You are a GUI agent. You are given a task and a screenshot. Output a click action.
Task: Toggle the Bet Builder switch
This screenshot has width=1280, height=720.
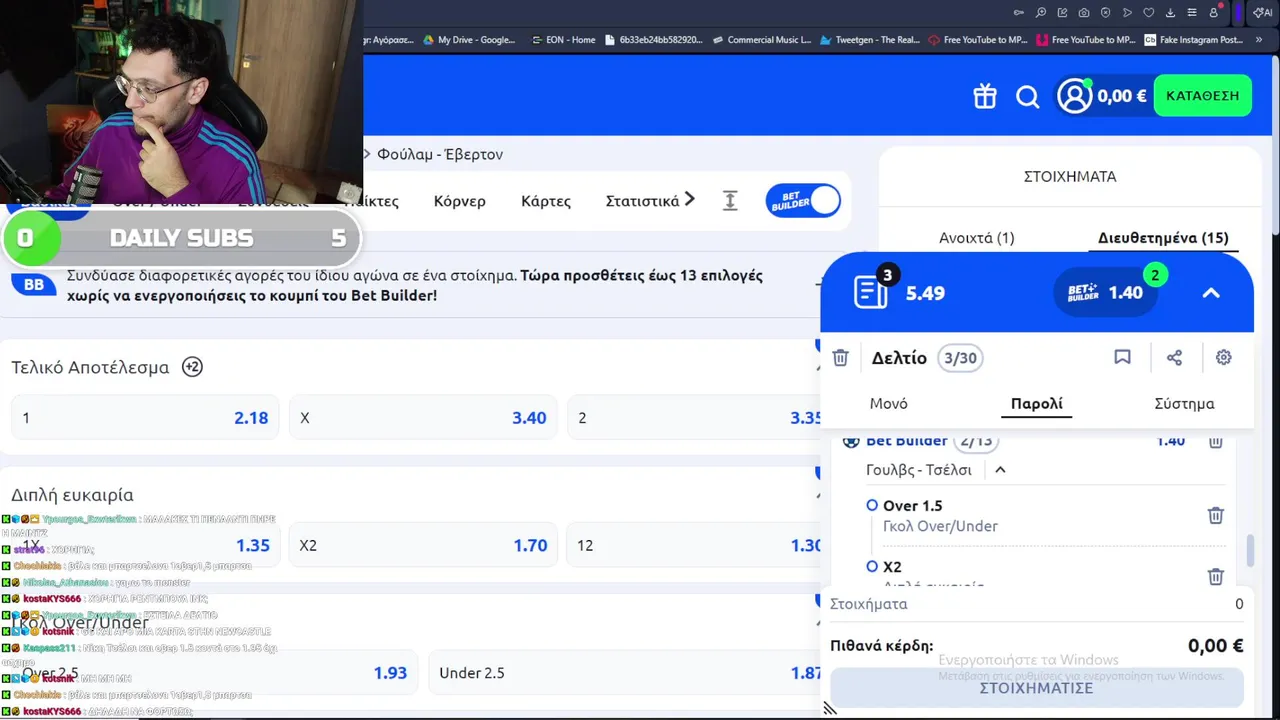803,201
